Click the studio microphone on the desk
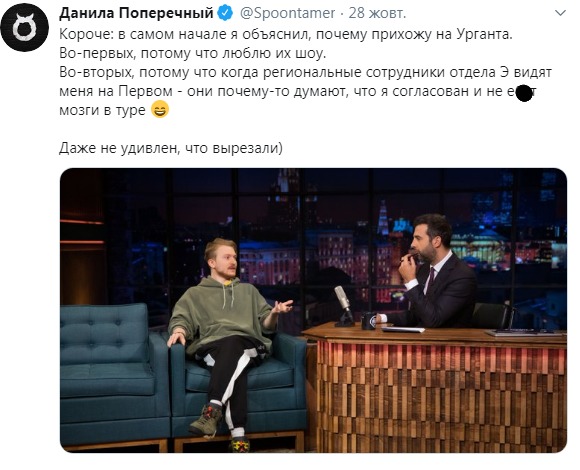The width and height of the screenshot is (580, 470). (344, 305)
